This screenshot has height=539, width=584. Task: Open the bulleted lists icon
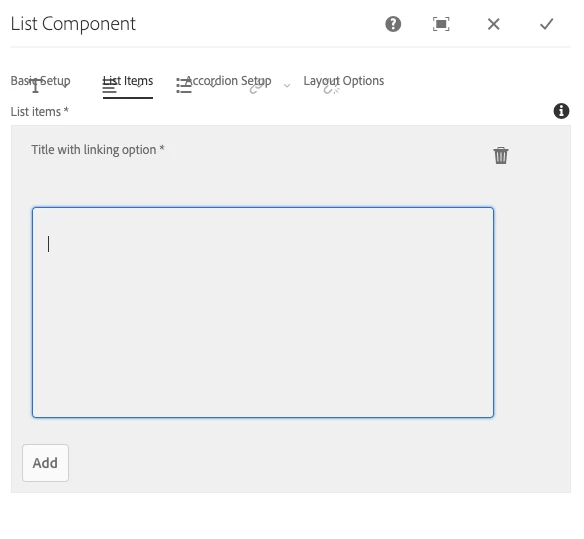pos(184,86)
